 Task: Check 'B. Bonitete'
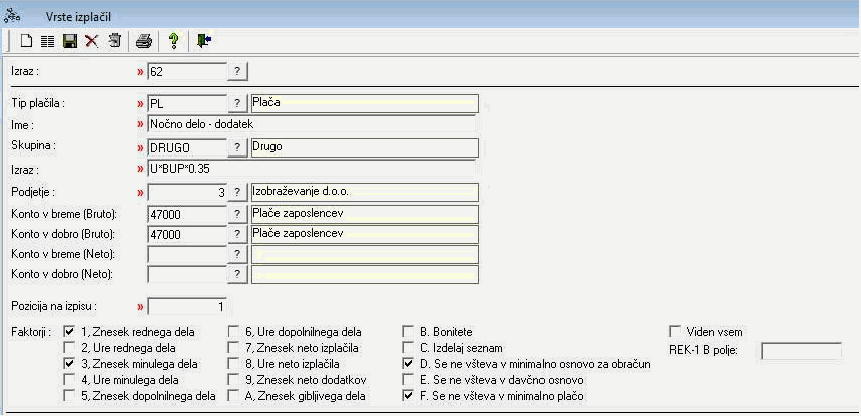tap(408, 331)
